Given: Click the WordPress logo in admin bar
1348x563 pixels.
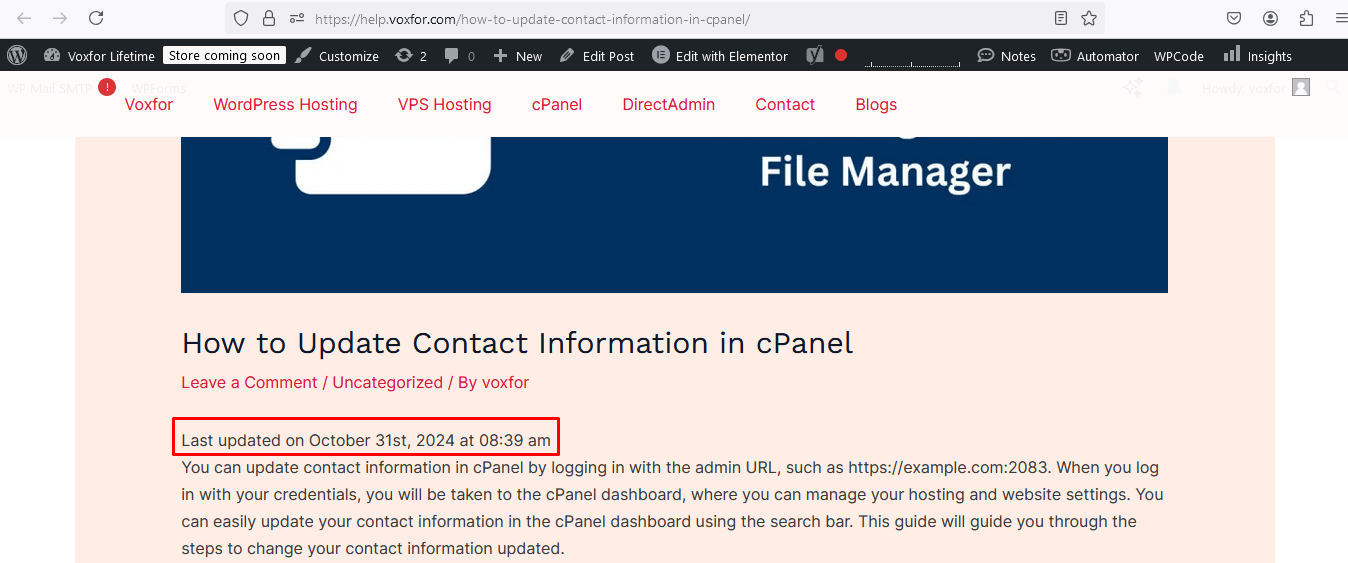Looking at the screenshot, I should 17,56.
